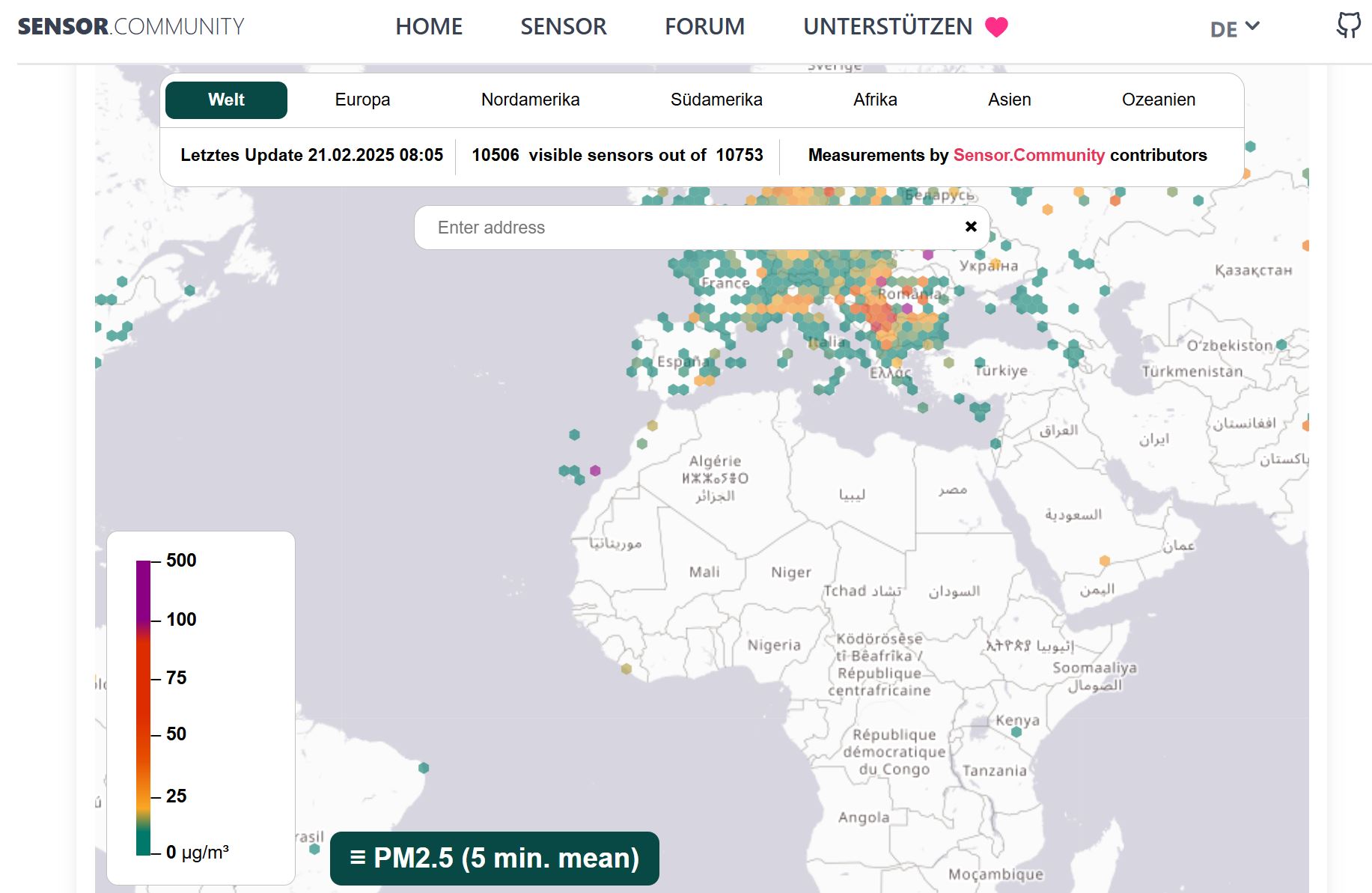Open the PM2.5 (5 min. mean) layer selector
This screenshot has height=893, width=1372.
[x=494, y=858]
